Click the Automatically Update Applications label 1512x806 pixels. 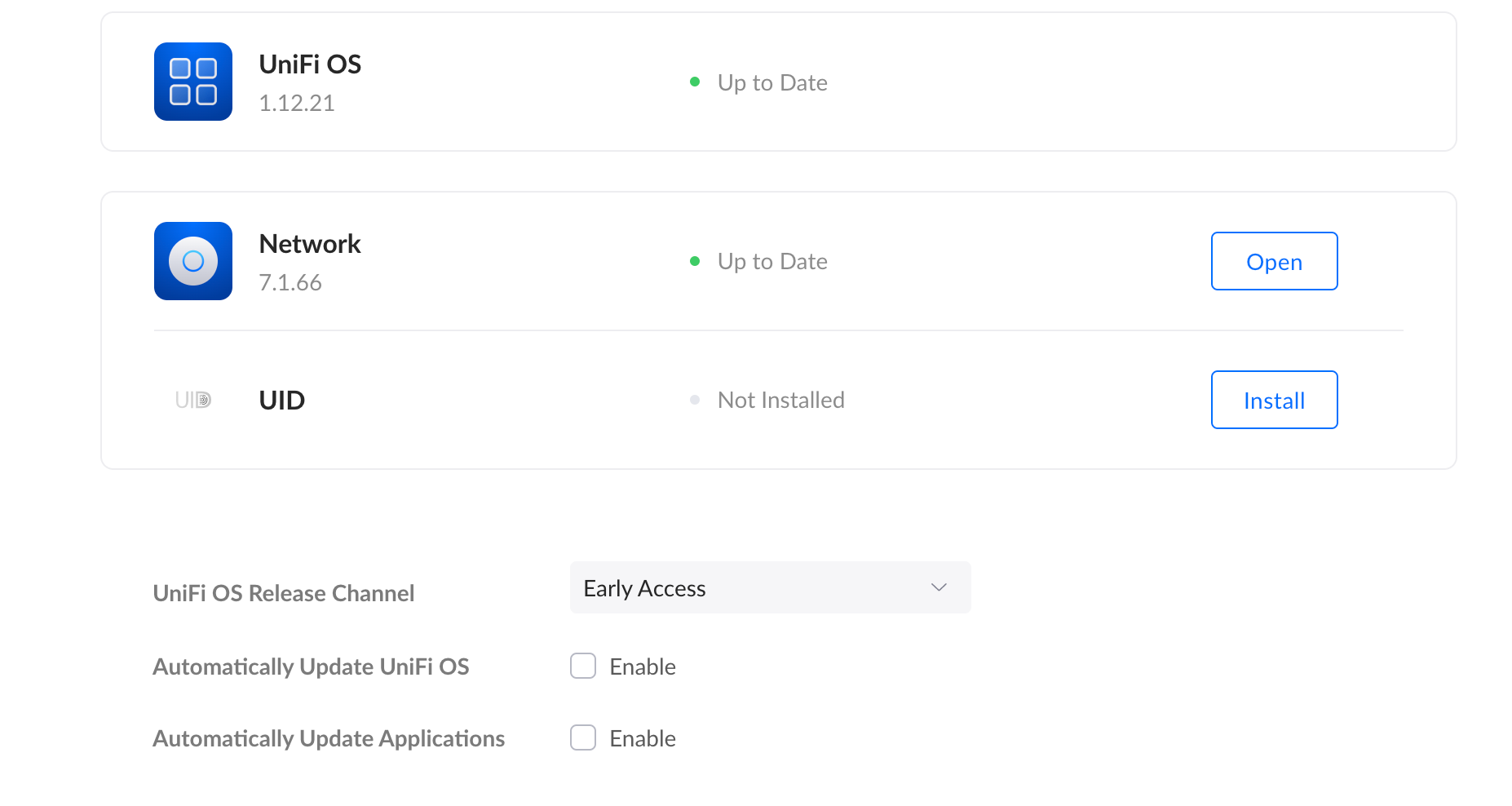pyautogui.click(x=329, y=738)
